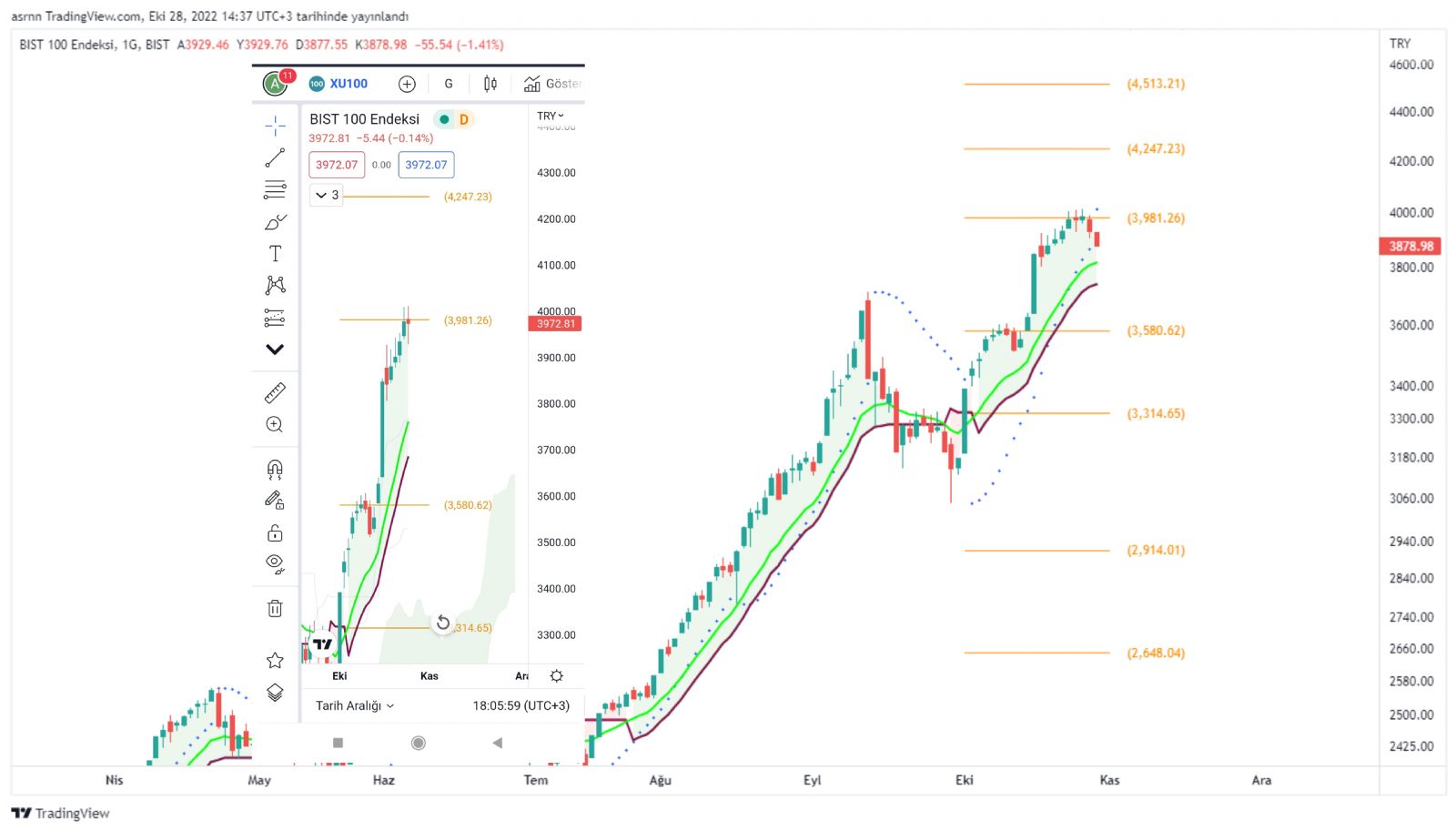
Task: Open the Tarih Aralığı date range dropdown
Action: (x=355, y=705)
